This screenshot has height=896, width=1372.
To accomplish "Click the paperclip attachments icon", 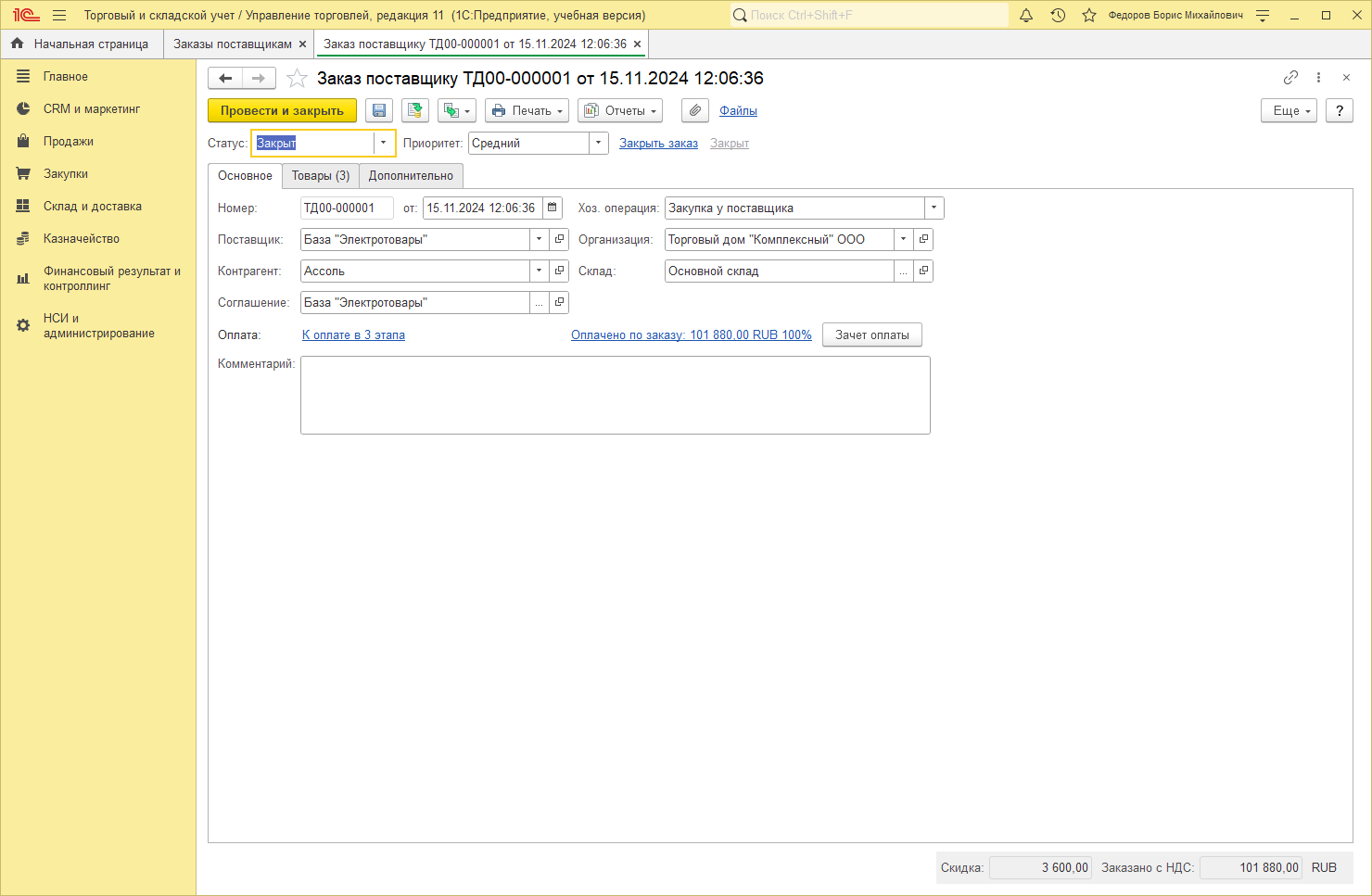I will point(695,110).
